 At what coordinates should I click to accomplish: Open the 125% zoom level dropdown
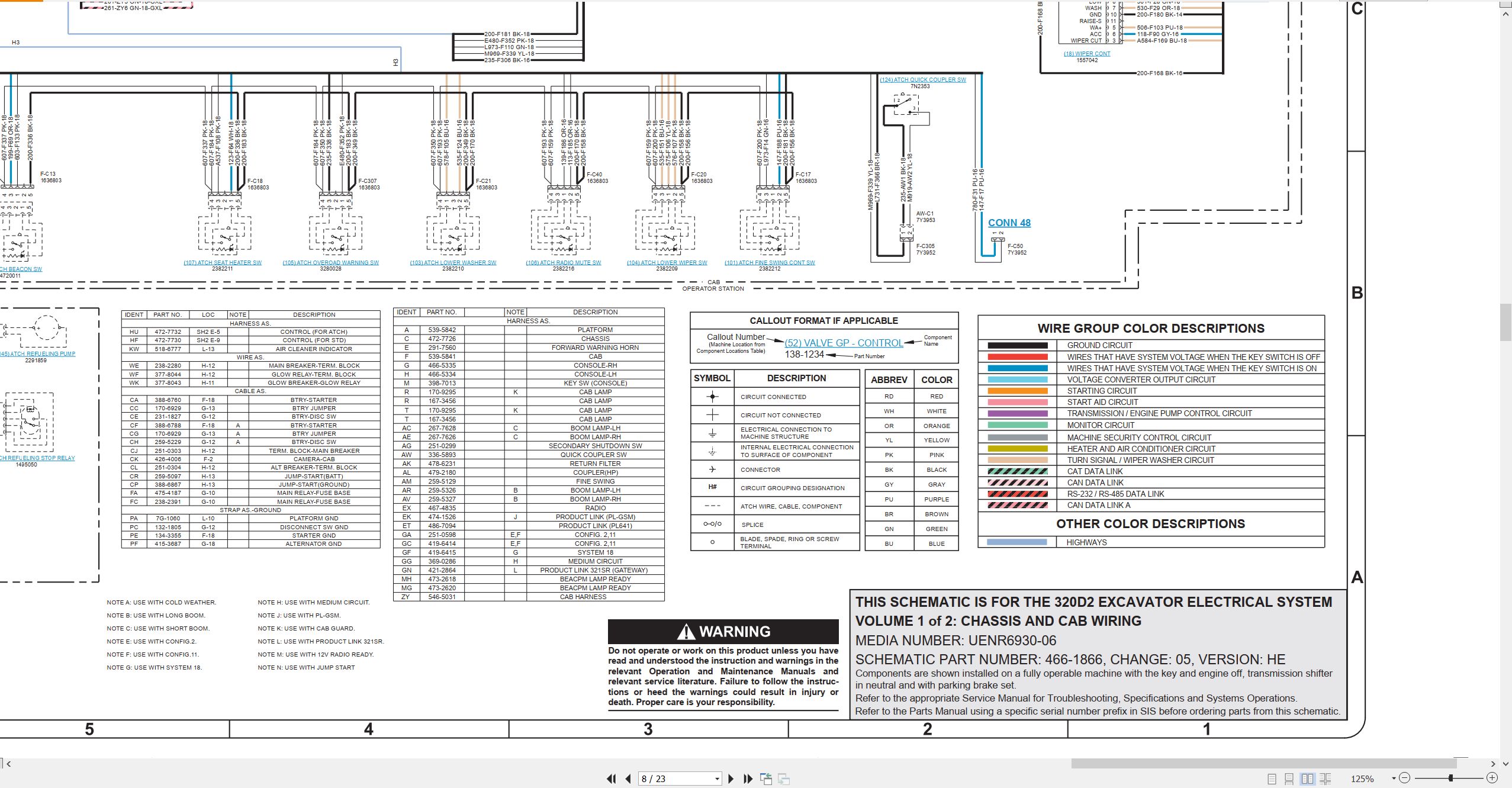click(x=1394, y=779)
